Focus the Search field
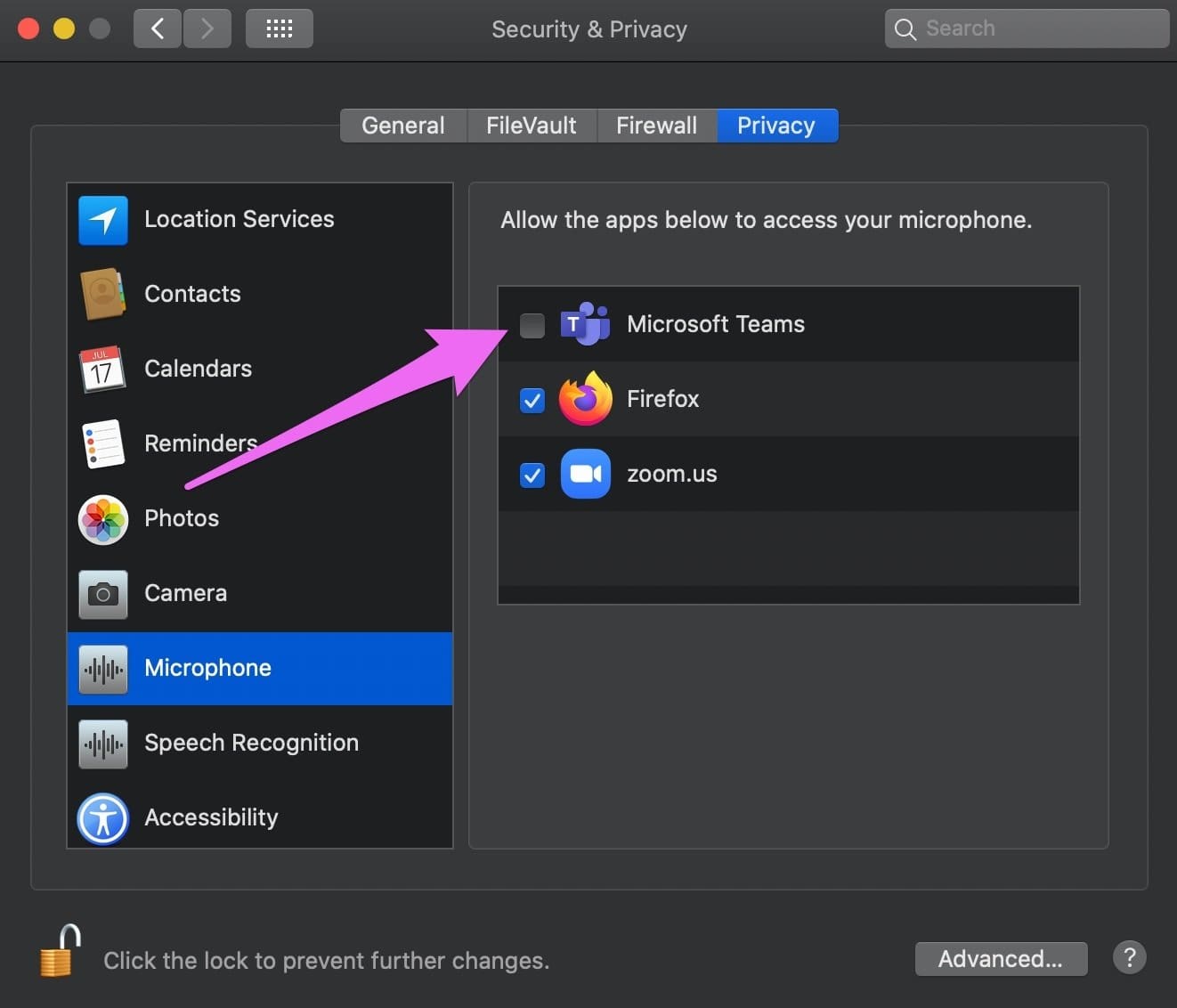1177x1008 pixels. coord(1027,28)
